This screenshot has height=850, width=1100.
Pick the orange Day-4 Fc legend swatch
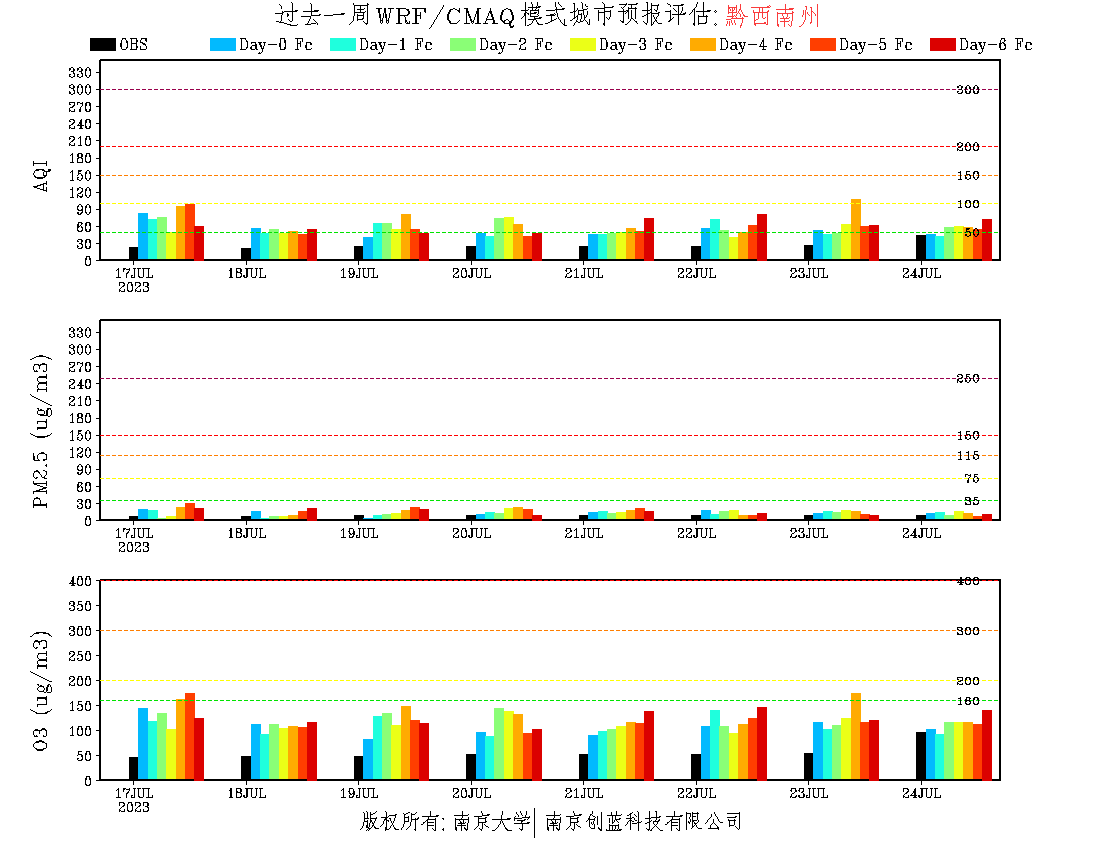(702, 44)
